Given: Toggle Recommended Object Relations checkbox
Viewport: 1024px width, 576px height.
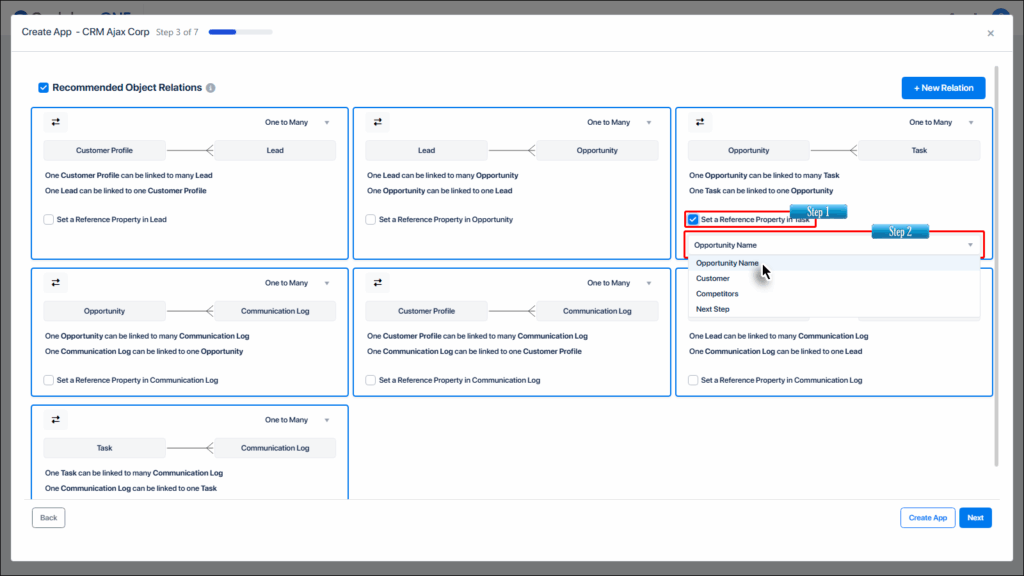Looking at the screenshot, I should coord(43,88).
